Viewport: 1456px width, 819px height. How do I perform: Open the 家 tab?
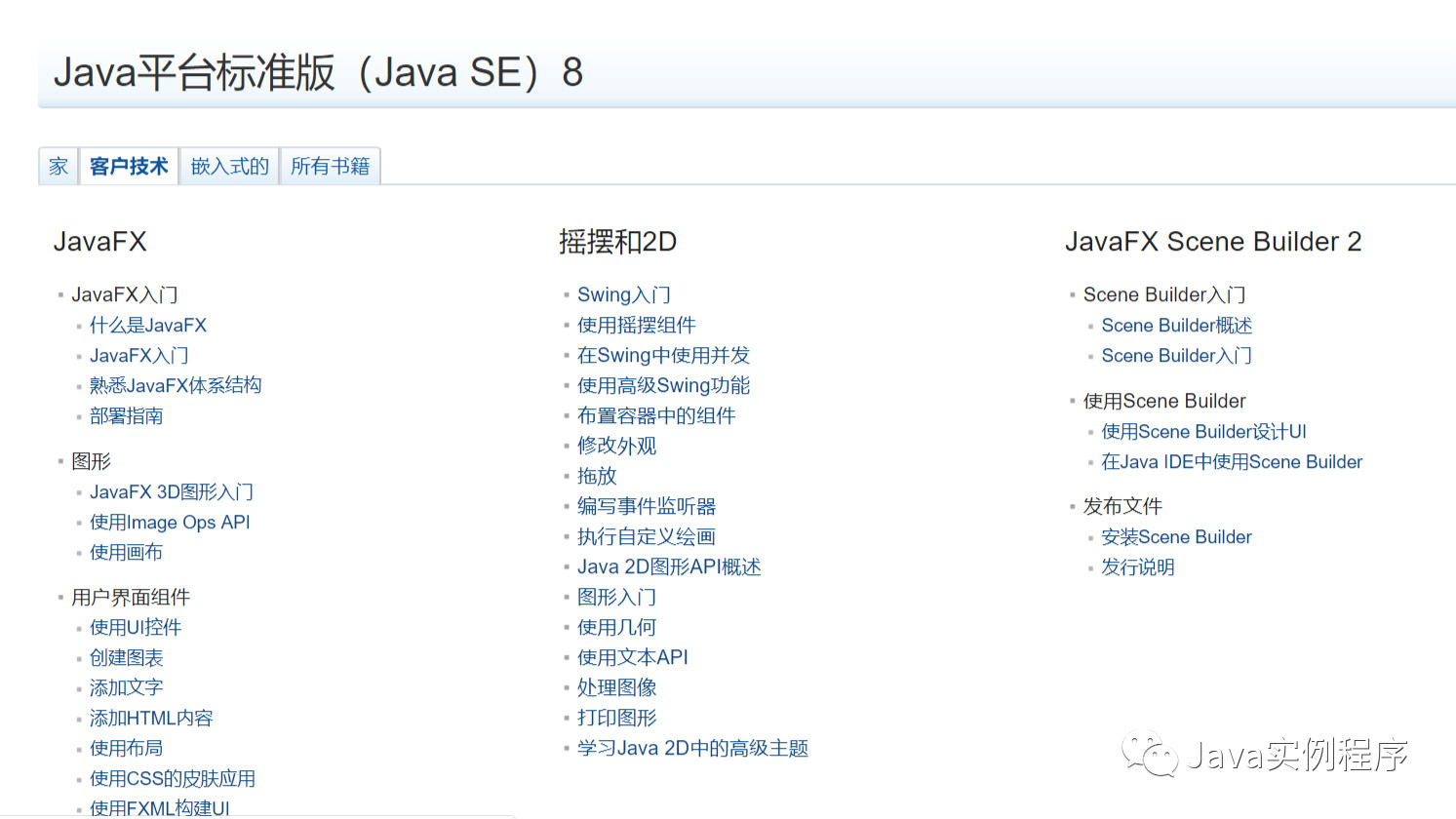tap(59, 166)
